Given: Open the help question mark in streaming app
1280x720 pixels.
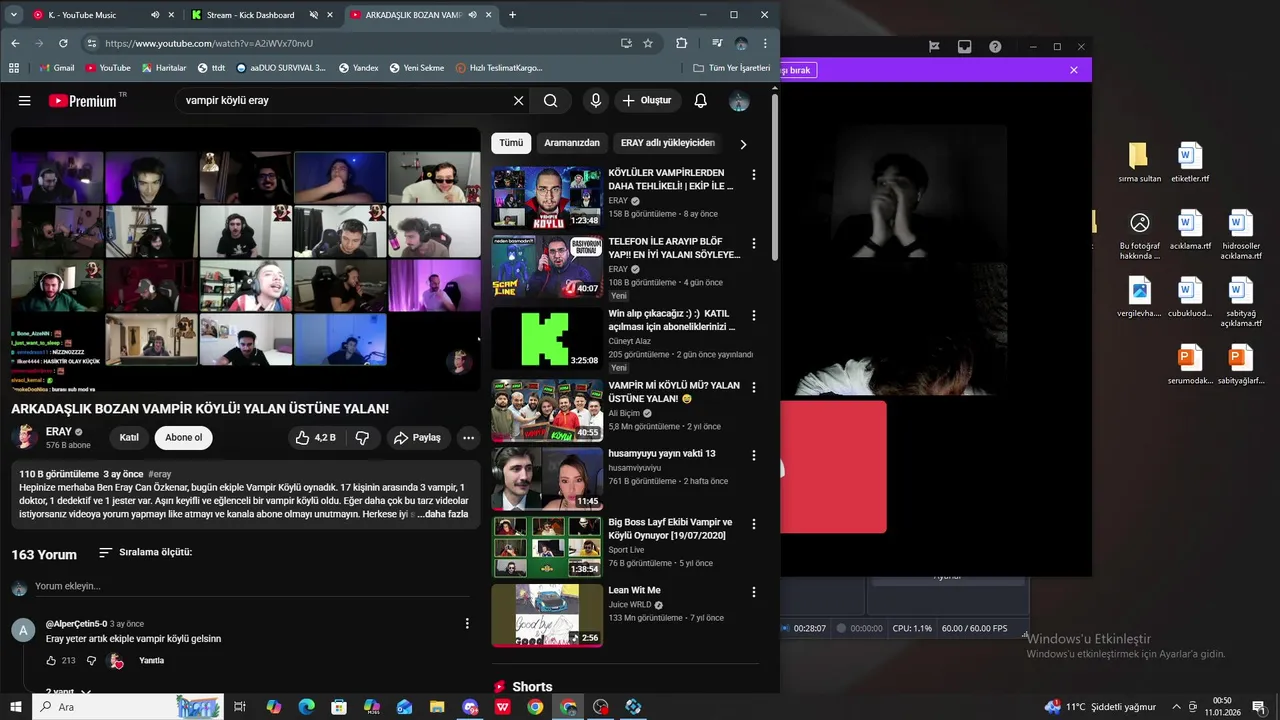Looking at the screenshot, I should (x=995, y=46).
